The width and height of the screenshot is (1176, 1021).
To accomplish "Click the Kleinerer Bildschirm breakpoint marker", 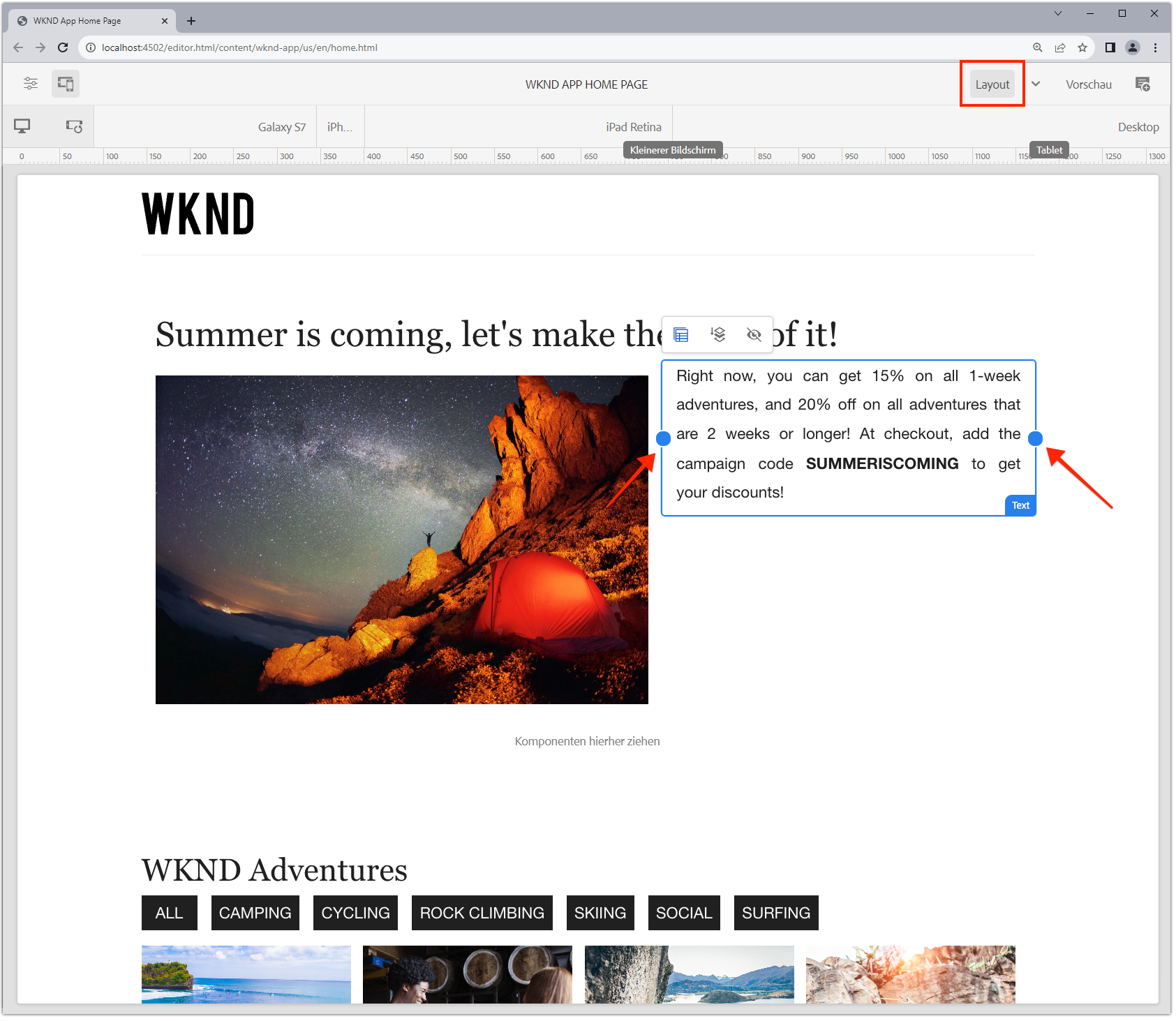I will point(673,150).
